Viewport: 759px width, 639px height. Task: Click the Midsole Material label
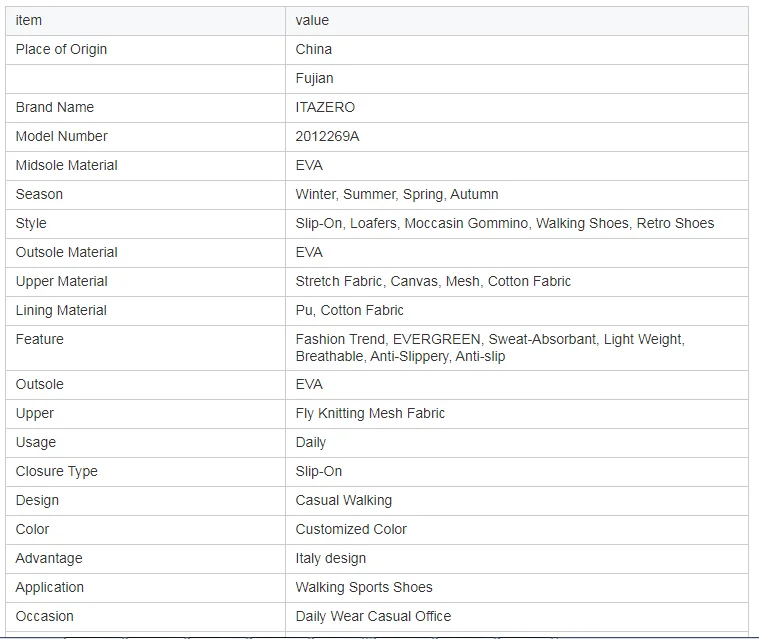(x=66, y=165)
